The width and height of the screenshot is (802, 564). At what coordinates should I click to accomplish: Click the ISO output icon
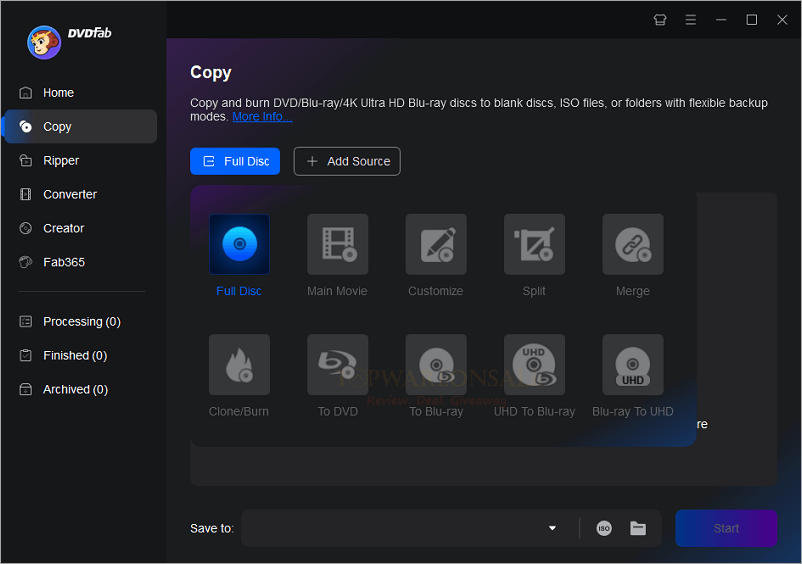pos(604,528)
